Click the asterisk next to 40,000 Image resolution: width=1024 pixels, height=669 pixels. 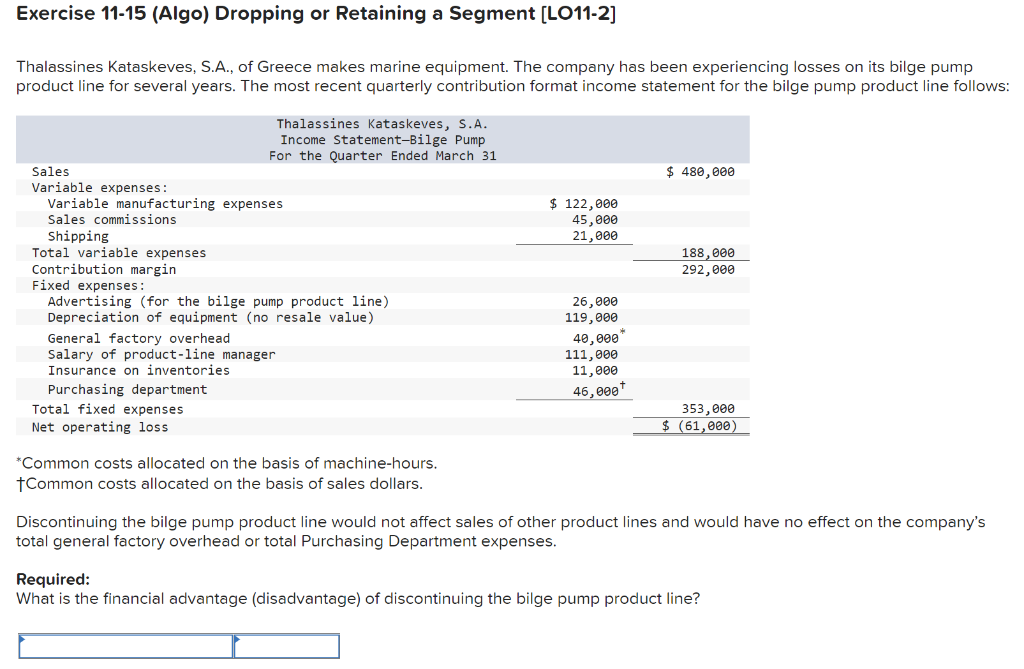[622, 332]
